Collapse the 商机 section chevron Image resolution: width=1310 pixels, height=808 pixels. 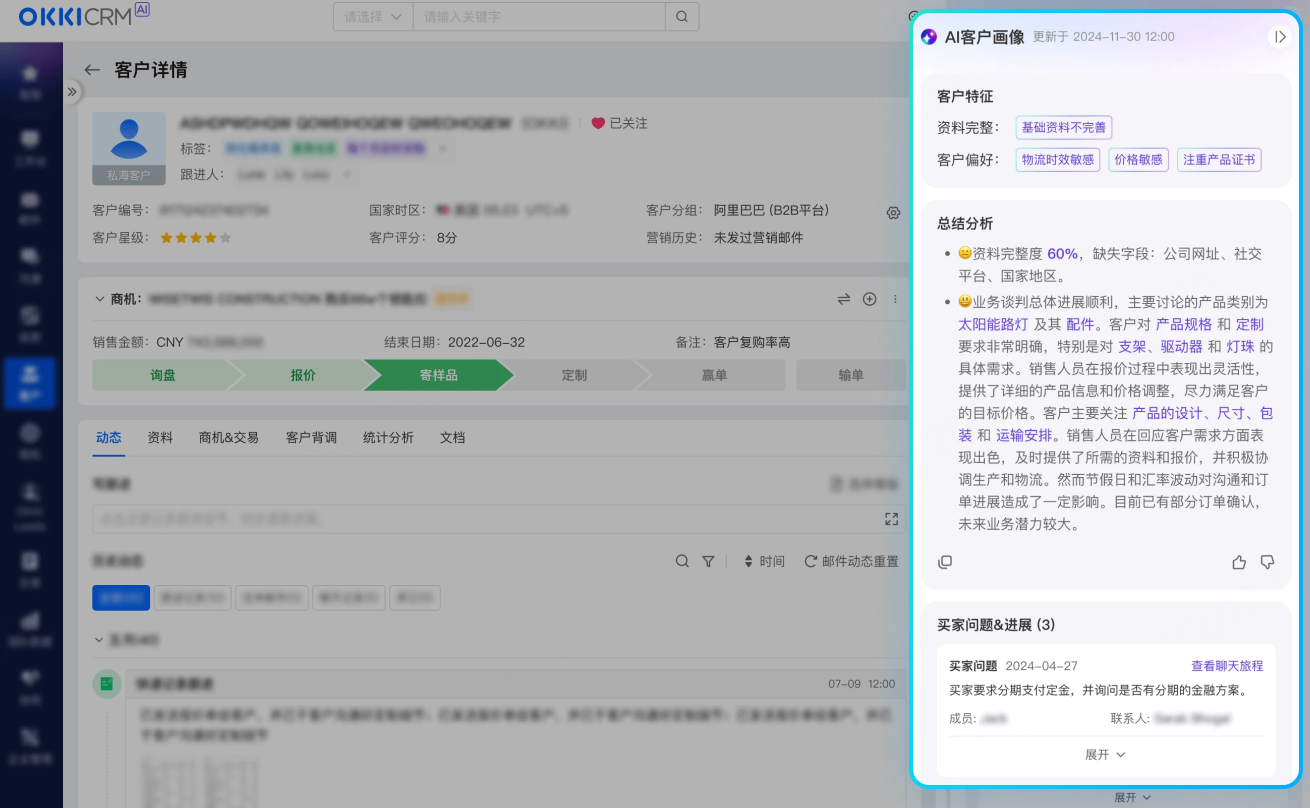pyautogui.click(x=99, y=299)
